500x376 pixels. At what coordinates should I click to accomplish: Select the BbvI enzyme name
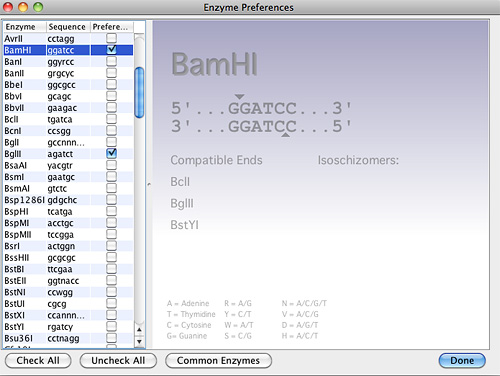point(13,96)
